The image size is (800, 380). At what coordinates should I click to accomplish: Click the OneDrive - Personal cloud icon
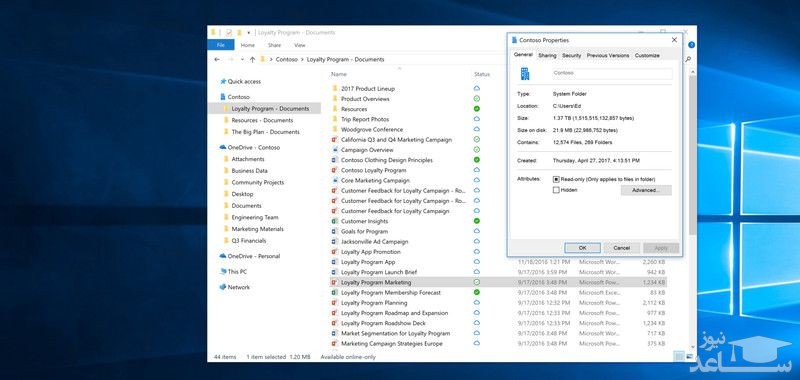click(223, 256)
